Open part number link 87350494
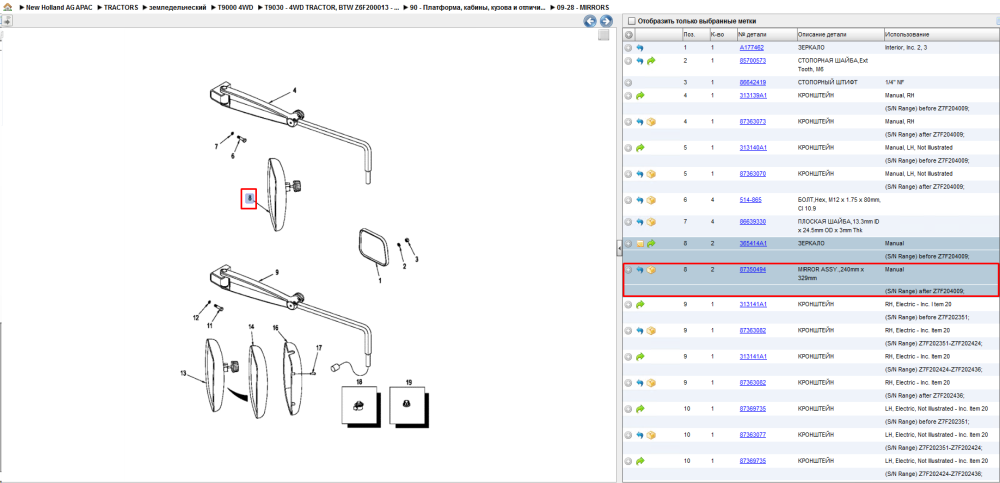The height and width of the screenshot is (483, 1000). click(753, 270)
